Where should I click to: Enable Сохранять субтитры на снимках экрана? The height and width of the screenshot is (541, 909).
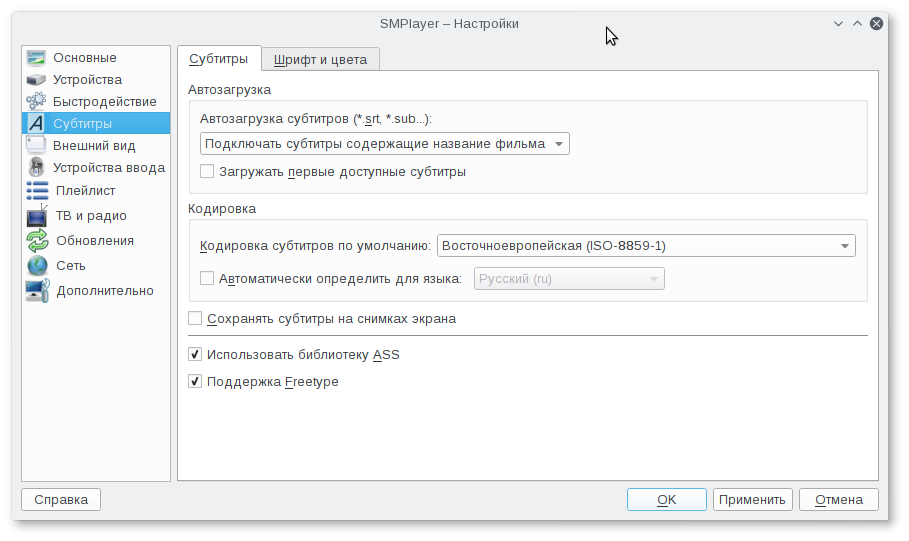pos(195,319)
